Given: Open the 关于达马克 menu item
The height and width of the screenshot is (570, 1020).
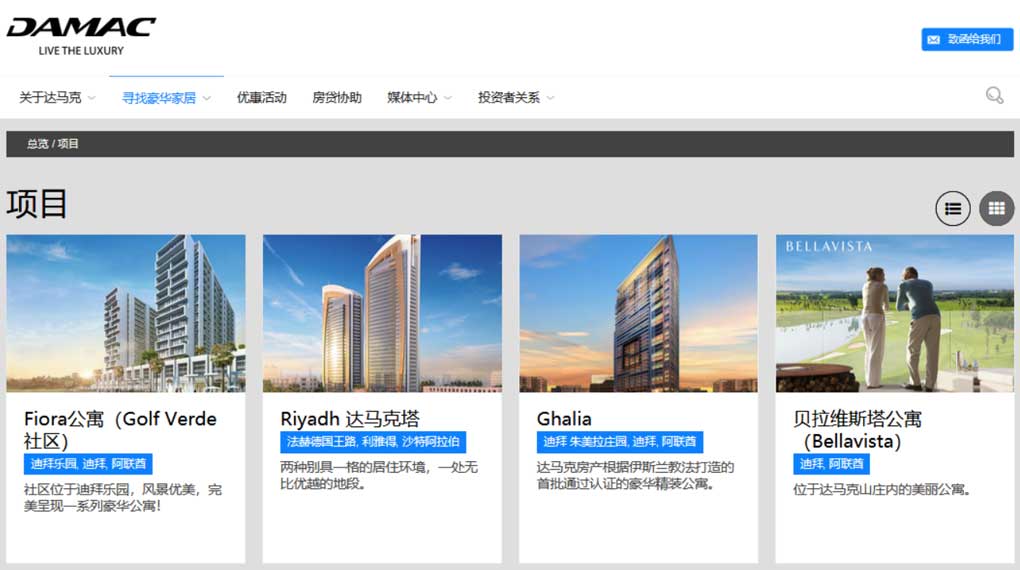Looking at the screenshot, I should [50, 98].
